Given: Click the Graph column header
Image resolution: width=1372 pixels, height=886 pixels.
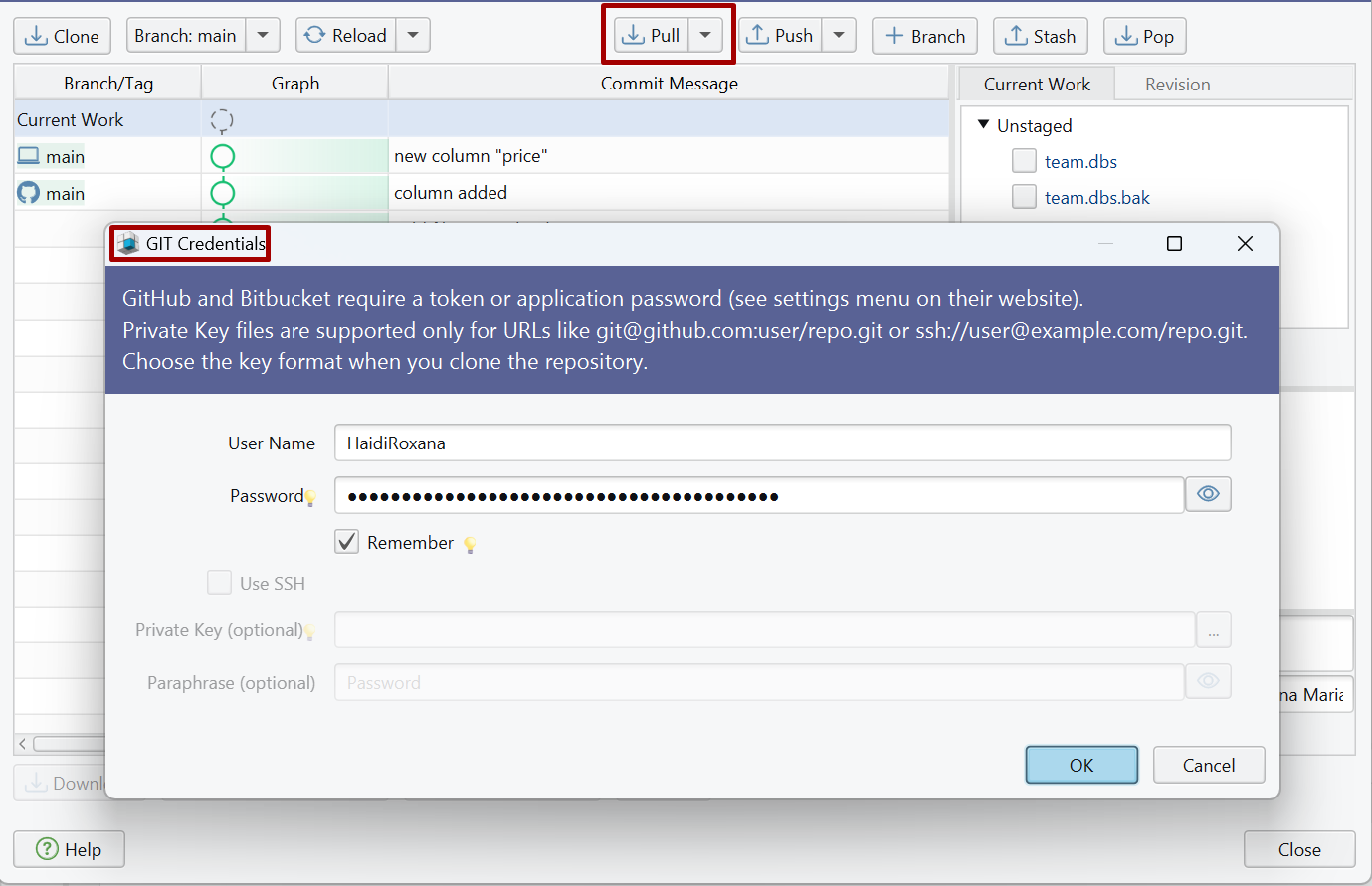Looking at the screenshot, I should click(295, 84).
